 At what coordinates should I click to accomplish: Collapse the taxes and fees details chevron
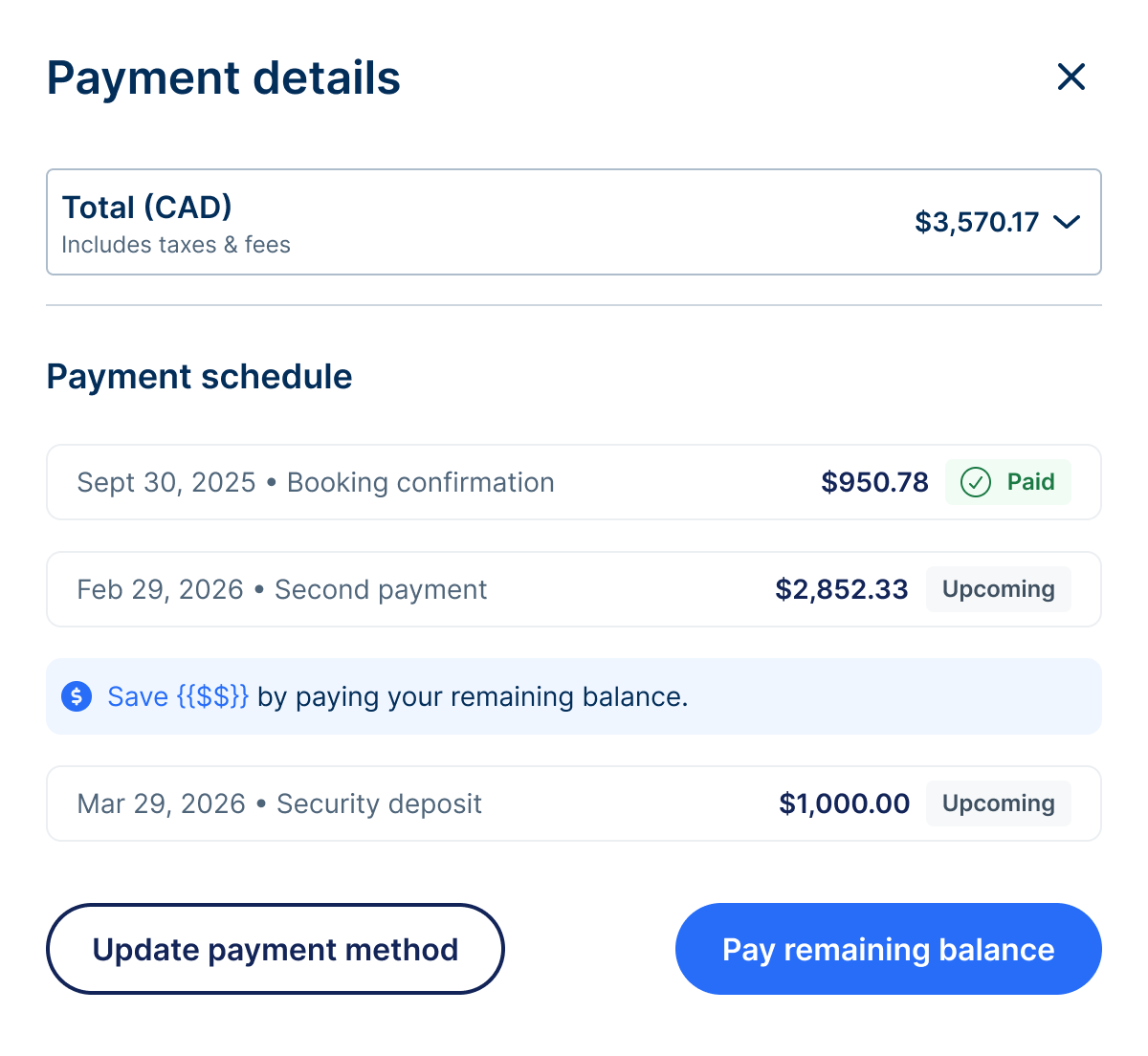1069,222
